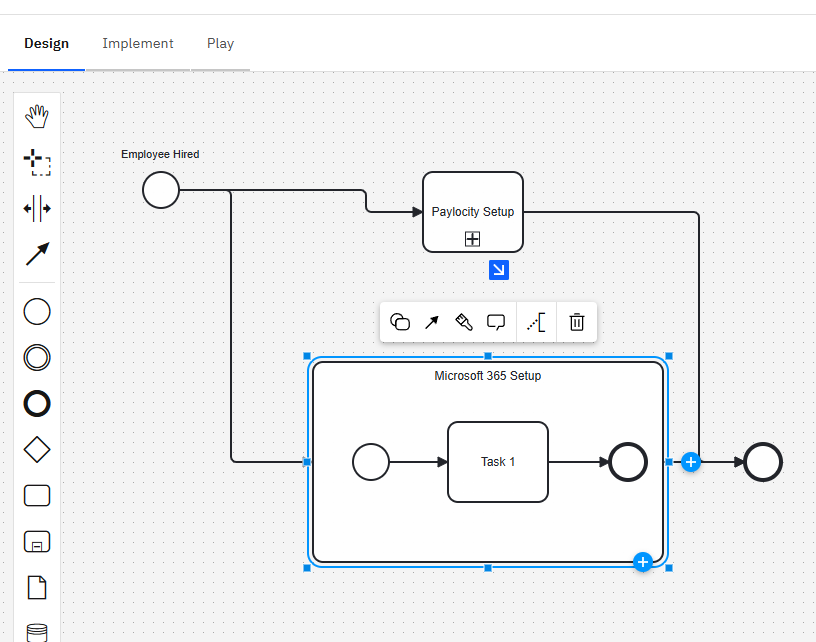Click plus button right of Microsoft 365 Setup
This screenshot has width=816, height=642.
(691, 462)
